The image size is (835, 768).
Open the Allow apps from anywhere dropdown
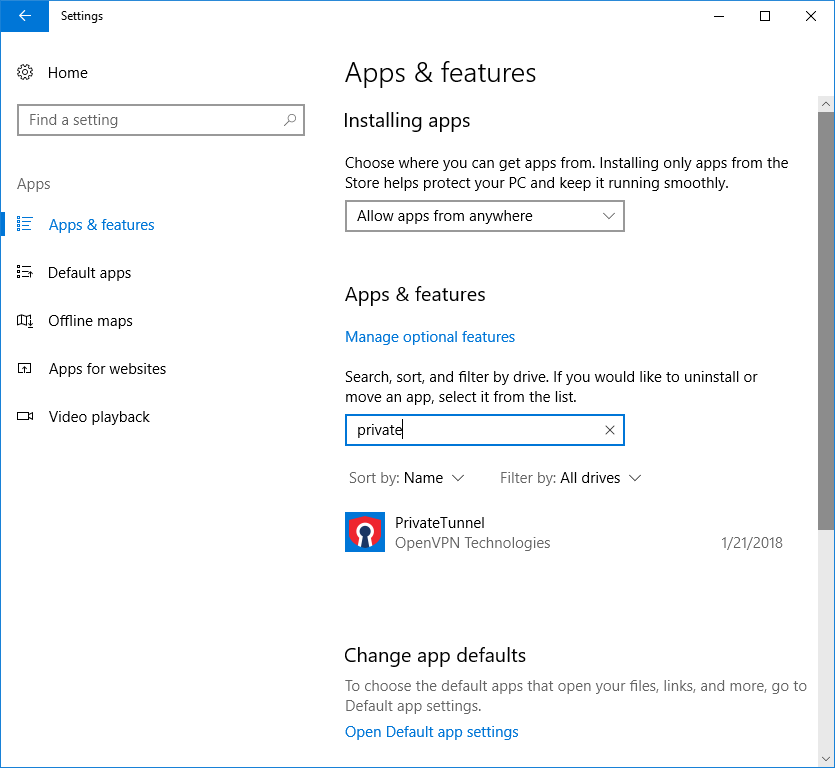tap(485, 216)
